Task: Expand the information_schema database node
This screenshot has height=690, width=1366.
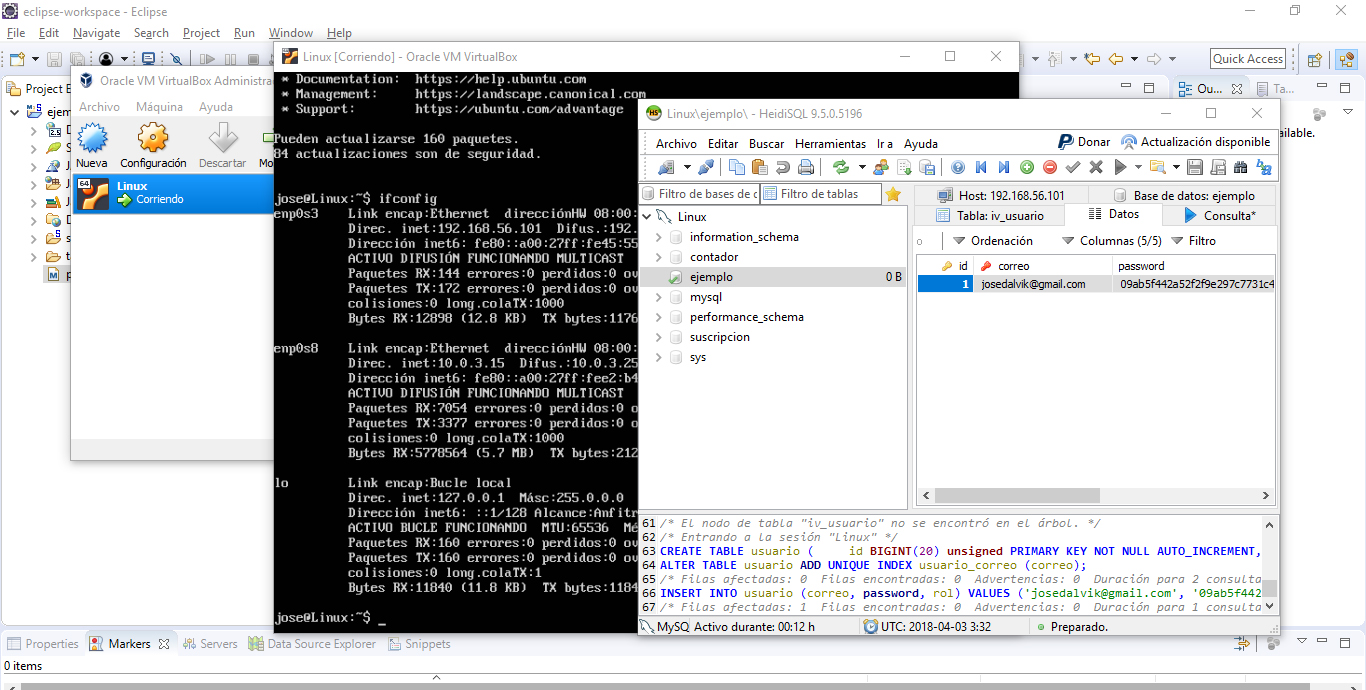Action: pyautogui.click(x=658, y=237)
